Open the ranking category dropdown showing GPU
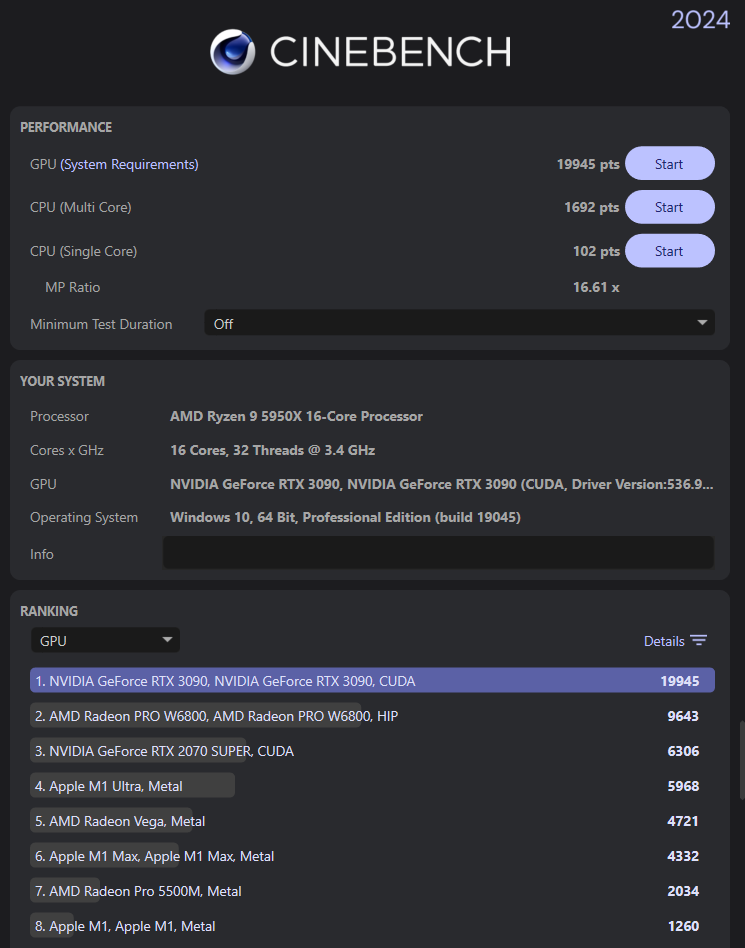The height and width of the screenshot is (948, 745). (x=105, y=640)
